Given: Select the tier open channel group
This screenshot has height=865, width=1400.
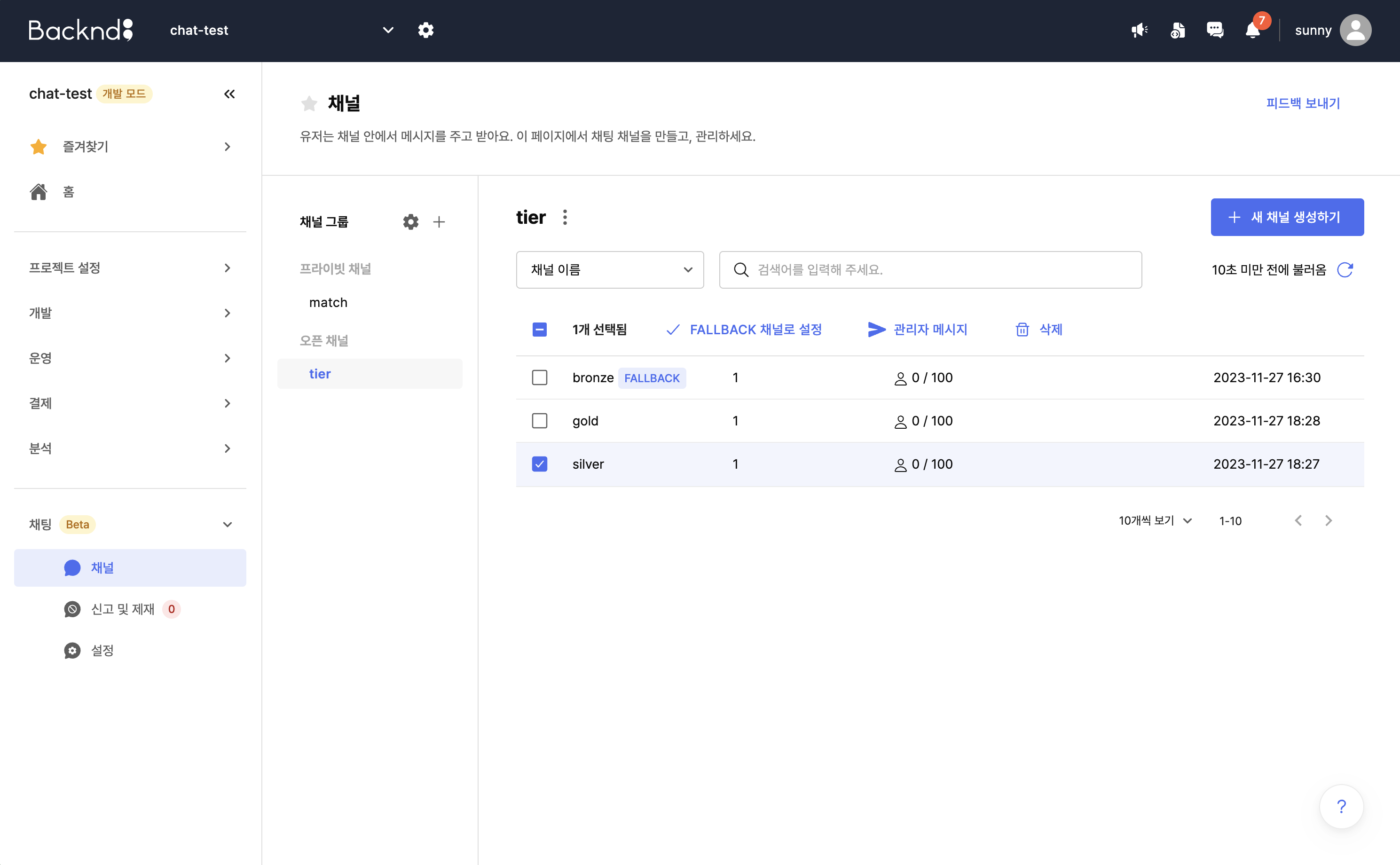Looking at the screenshot, I should (x=370, y=374).
